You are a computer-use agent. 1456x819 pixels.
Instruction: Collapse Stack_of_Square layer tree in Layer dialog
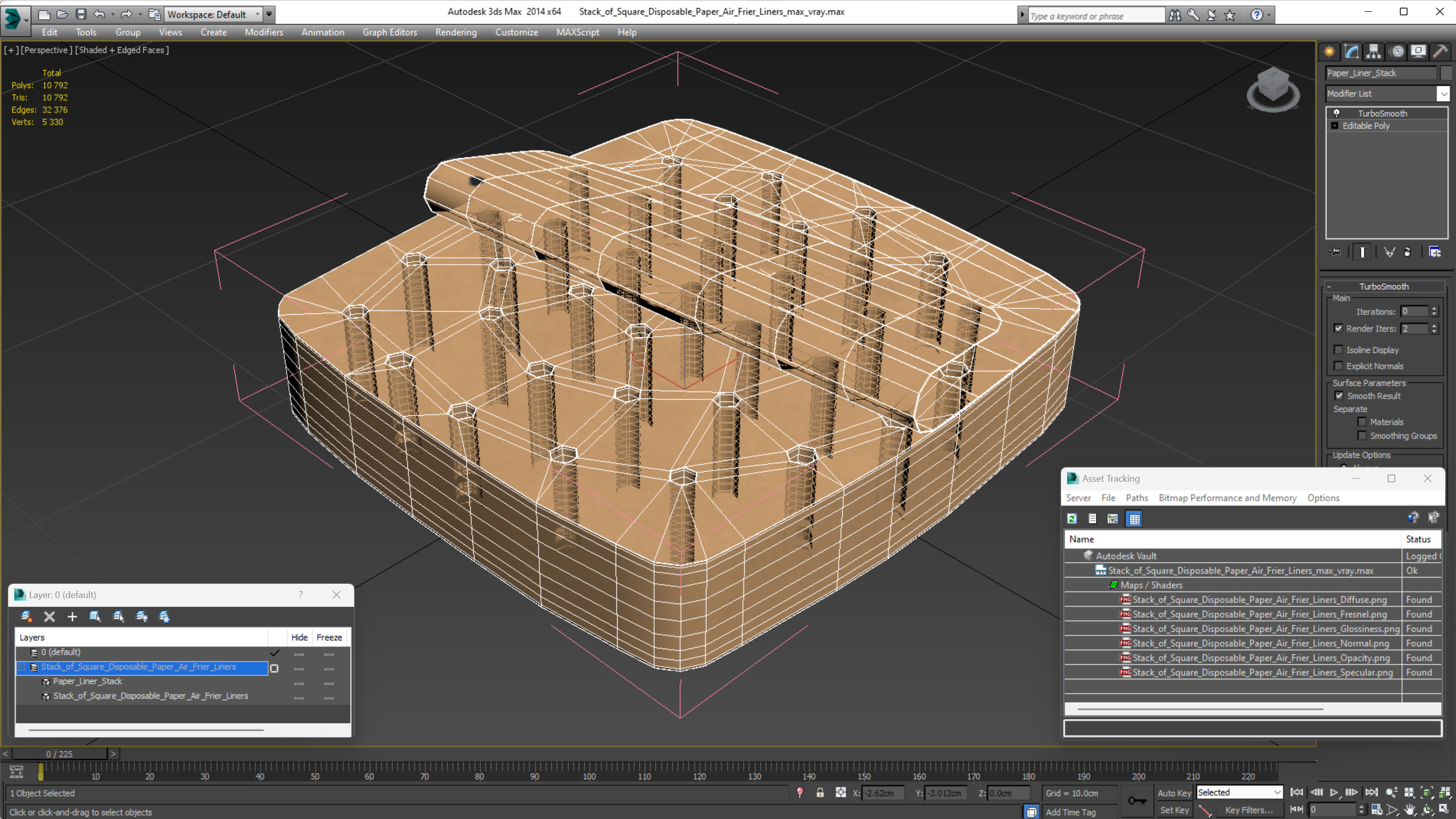[x=21, y=667]
